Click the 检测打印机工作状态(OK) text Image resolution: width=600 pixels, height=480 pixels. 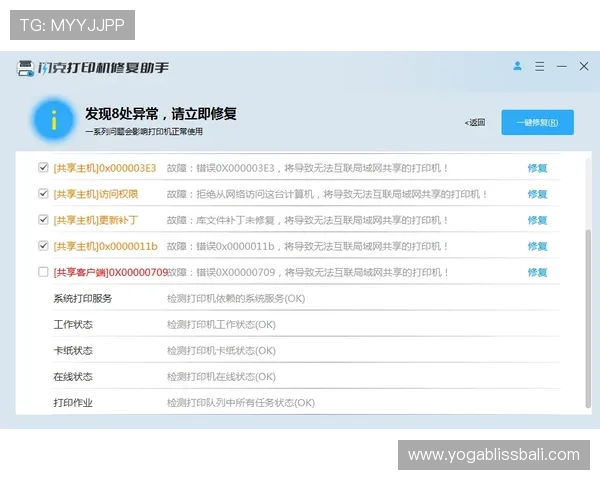[221, 325]
